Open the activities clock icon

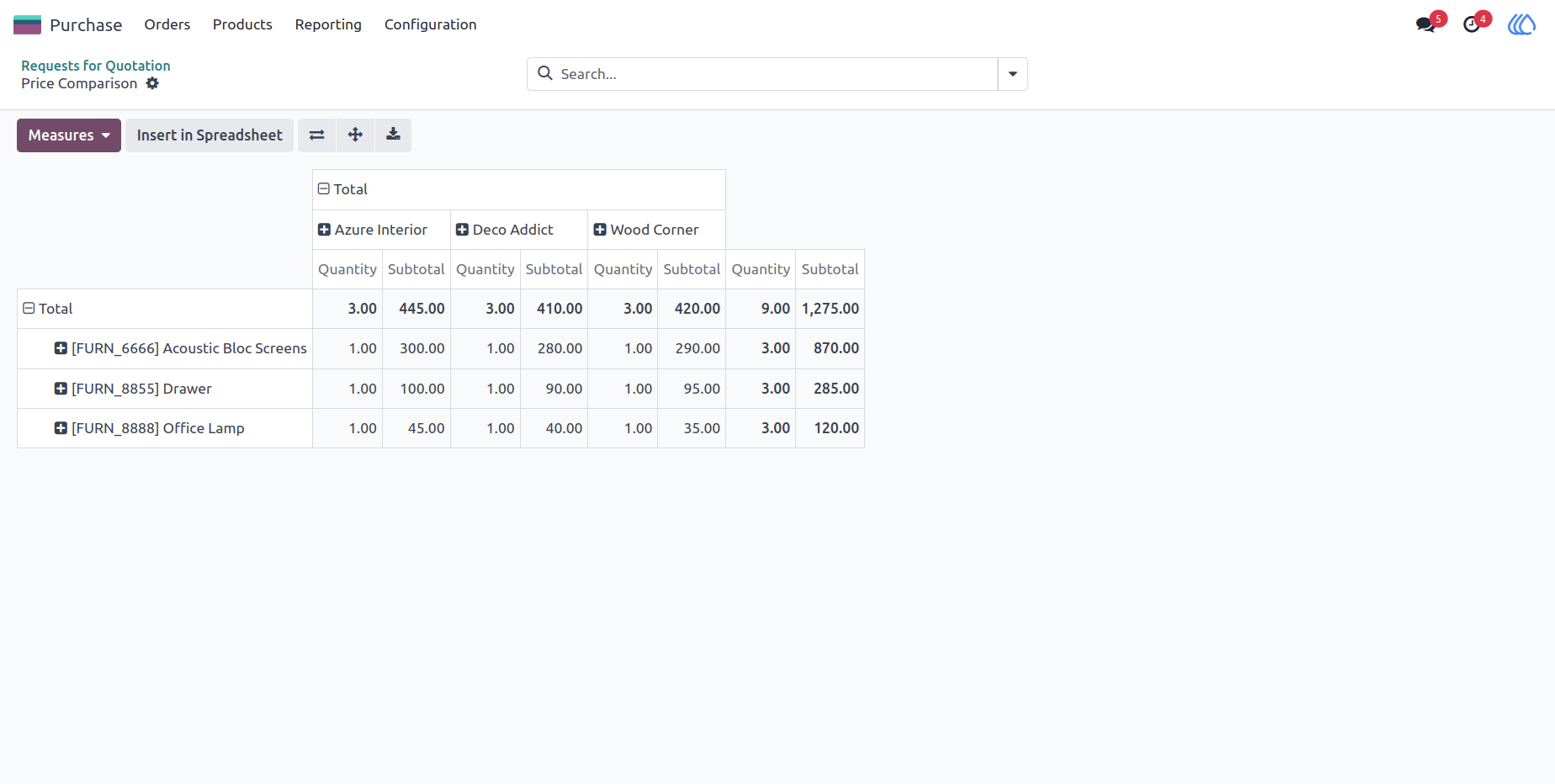[x=1472, y=24]
